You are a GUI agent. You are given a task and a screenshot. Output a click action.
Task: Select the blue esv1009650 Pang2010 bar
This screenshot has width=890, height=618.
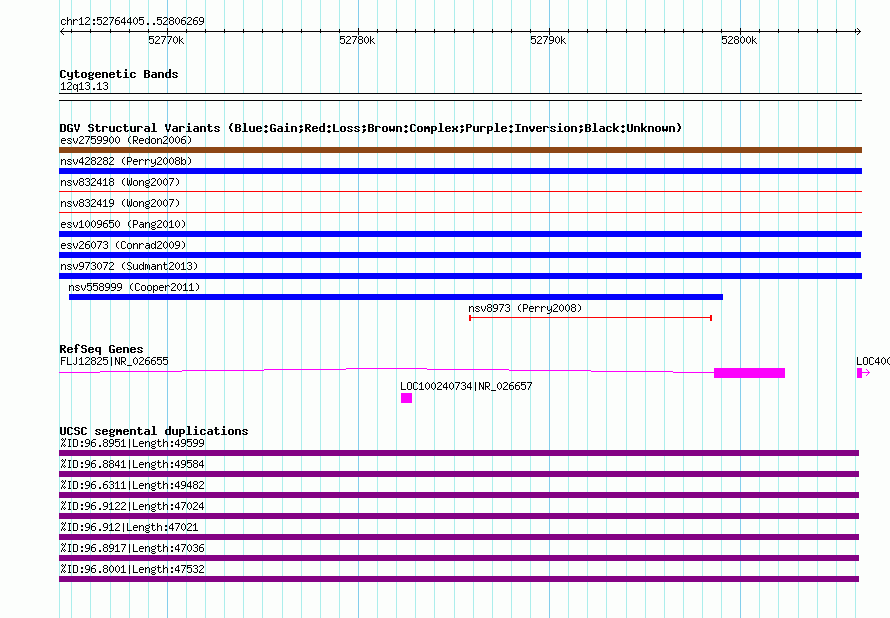(x=460, y=234)
